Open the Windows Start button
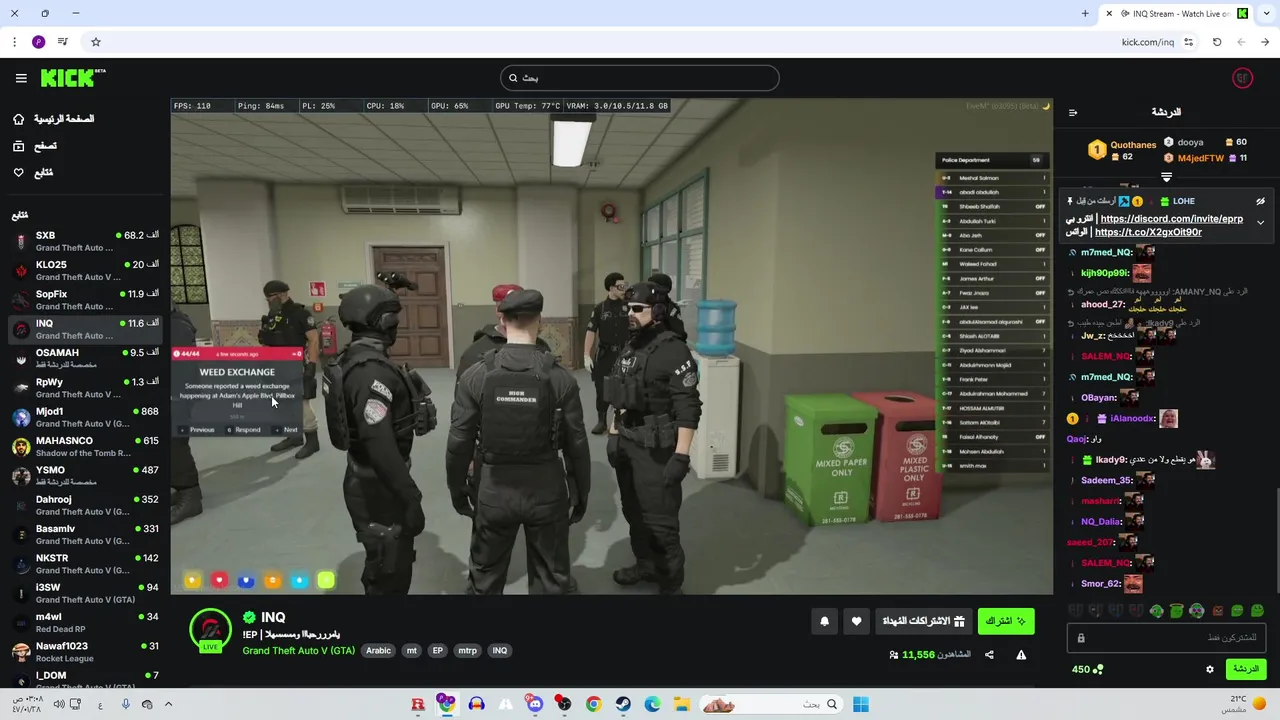1280x720 pixels. pos(860,704)
